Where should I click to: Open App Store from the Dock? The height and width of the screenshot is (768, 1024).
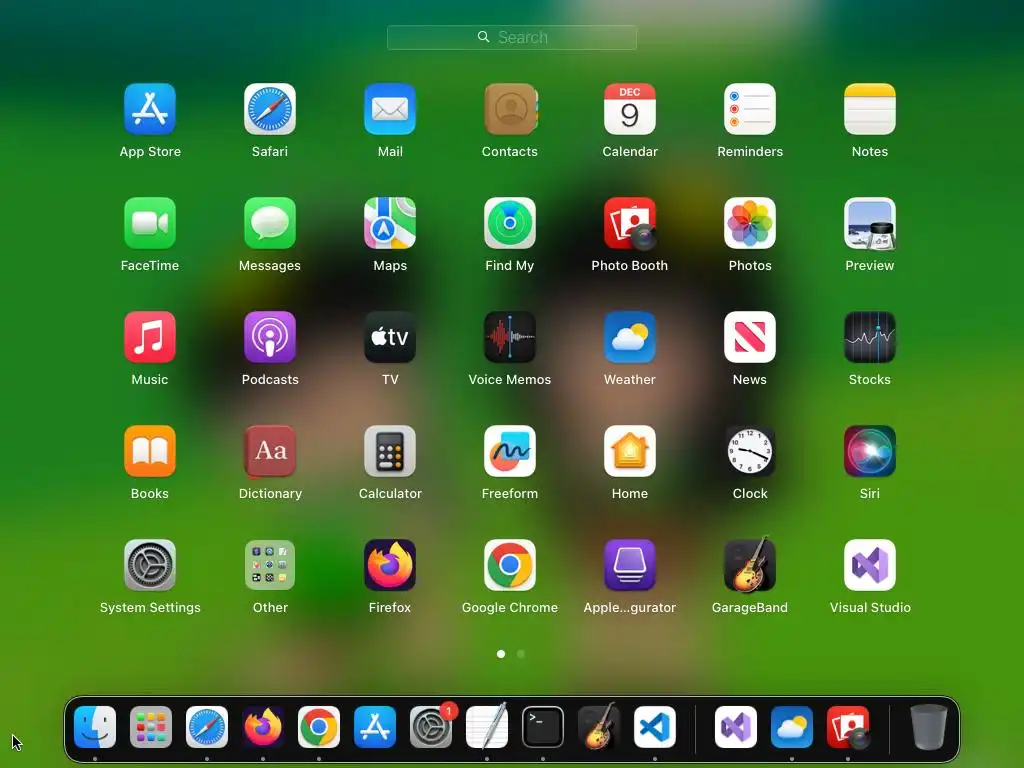375,727
